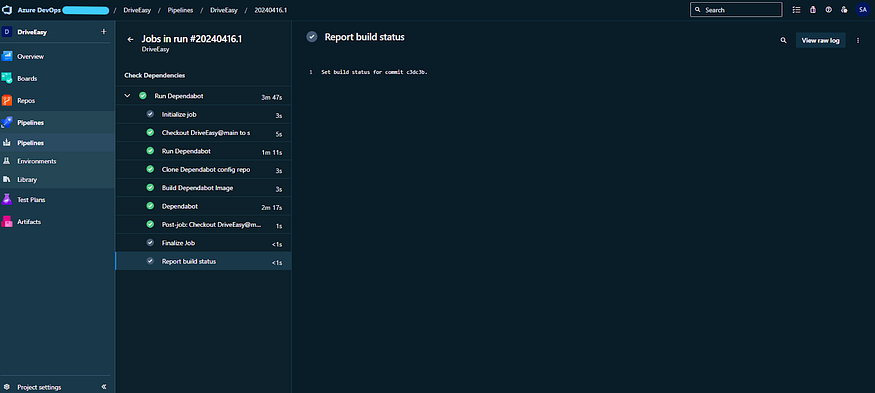Image resolution: width=875 pixels, height=393 pixels.
Task: Click log line 'Set build status for commit'
Action: [x=374, y=72]
